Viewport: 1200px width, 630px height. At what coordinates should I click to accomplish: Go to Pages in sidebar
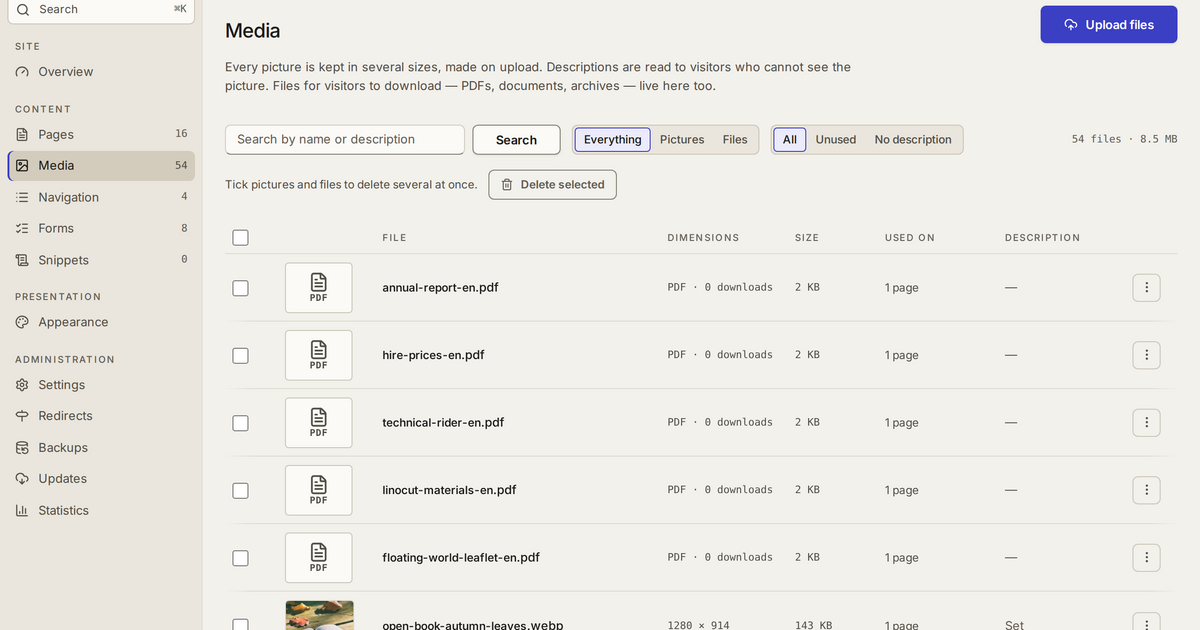tap(101, 135)
